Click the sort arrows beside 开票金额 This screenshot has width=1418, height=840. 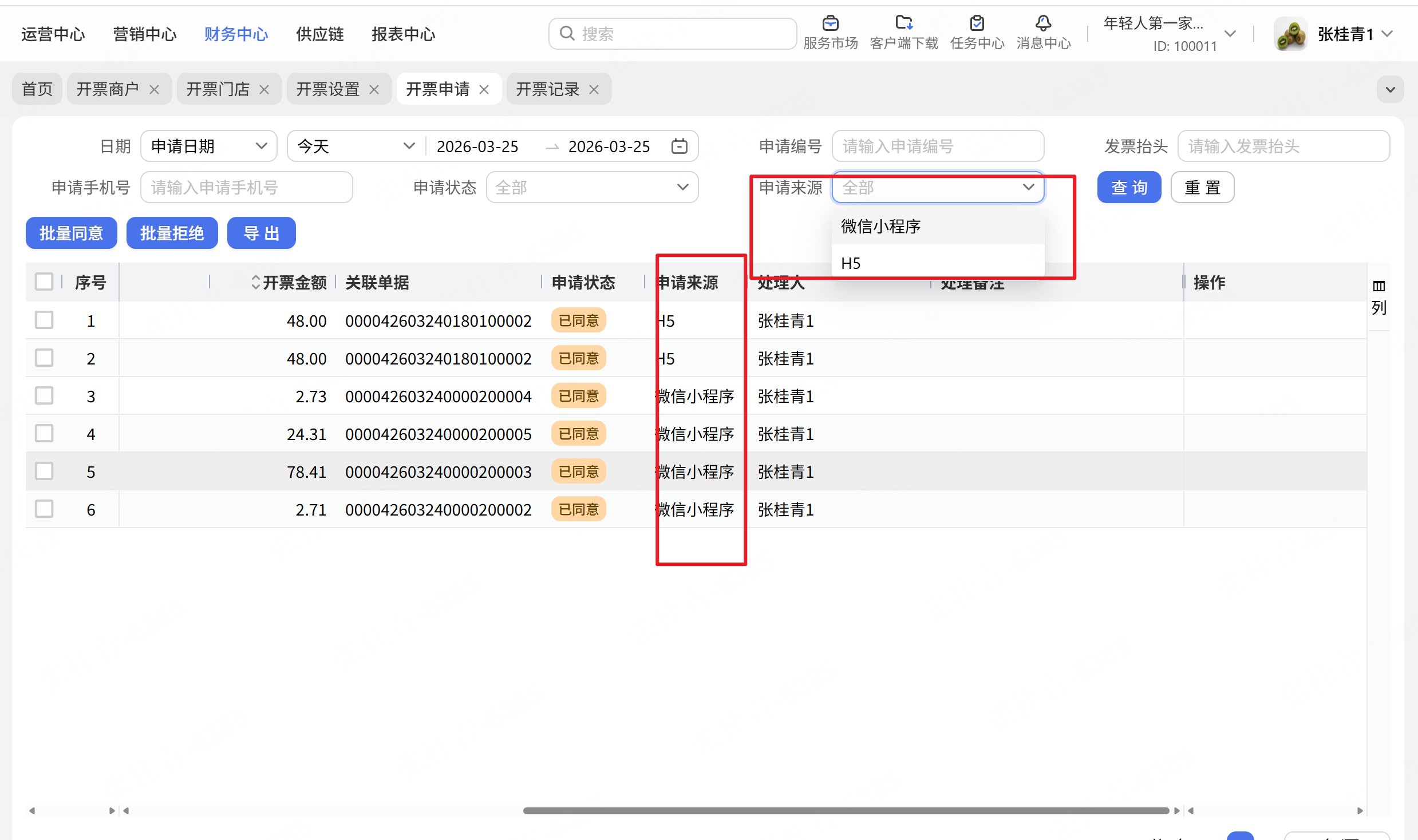tap(255, 282)
